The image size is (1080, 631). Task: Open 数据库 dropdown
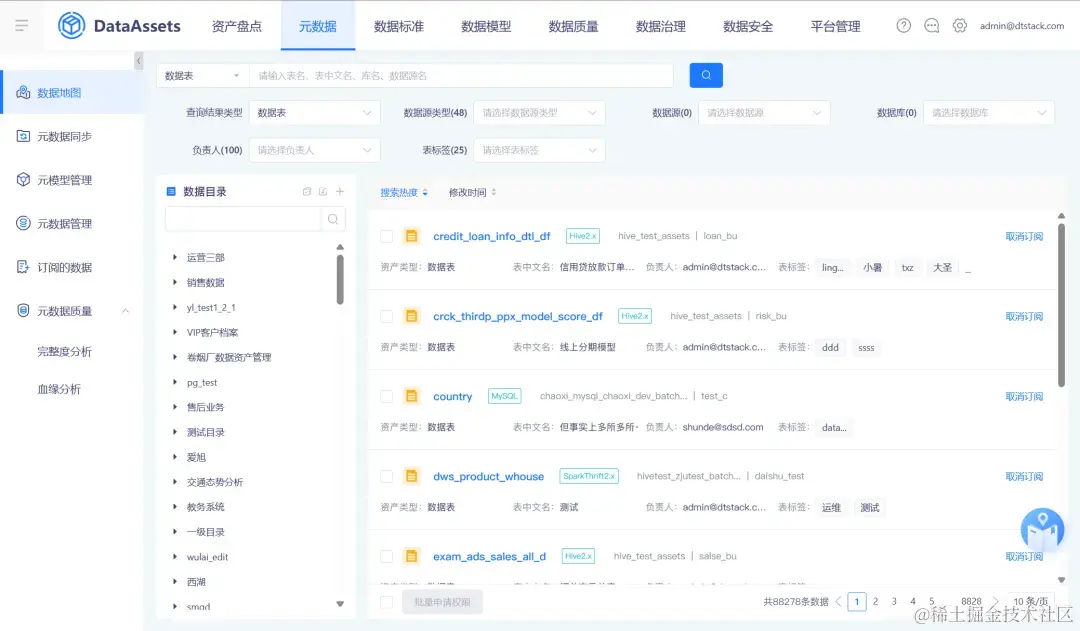point(988,112)
